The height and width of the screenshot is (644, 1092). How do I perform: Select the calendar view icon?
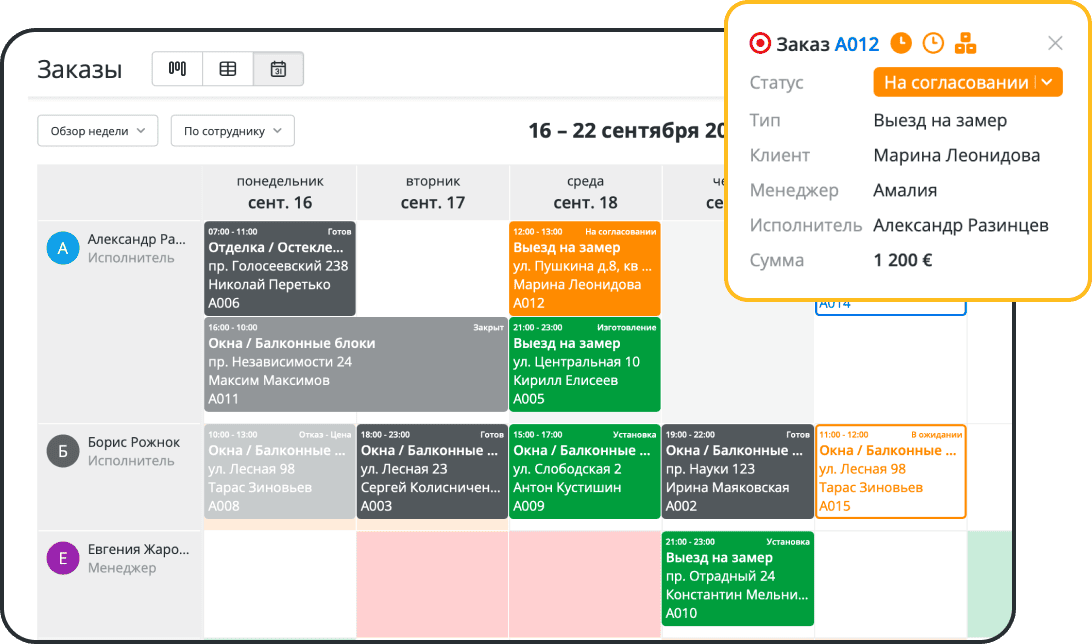coord(279,69)
